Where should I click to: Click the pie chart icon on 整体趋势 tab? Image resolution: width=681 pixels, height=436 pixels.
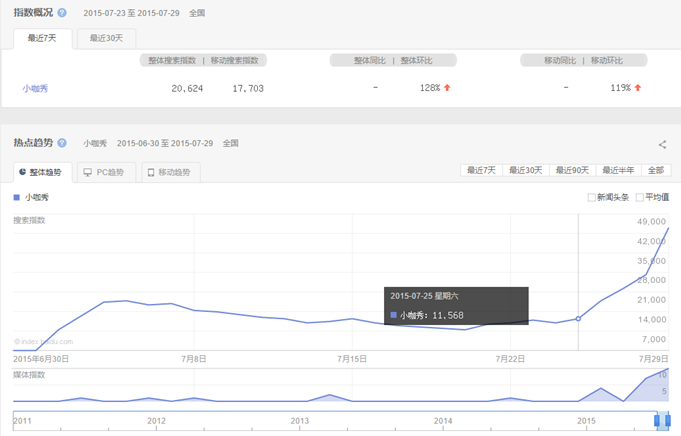coord(22,172)
